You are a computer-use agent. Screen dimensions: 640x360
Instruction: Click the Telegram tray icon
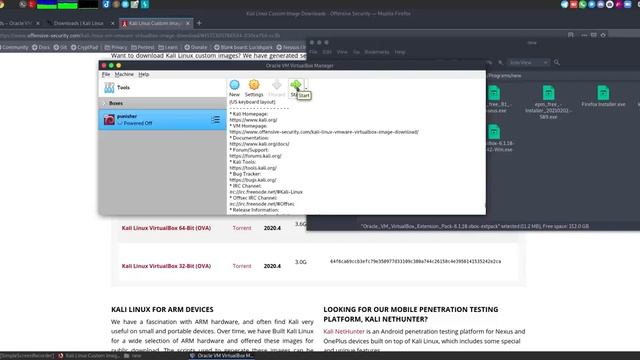tap(564, 4)
